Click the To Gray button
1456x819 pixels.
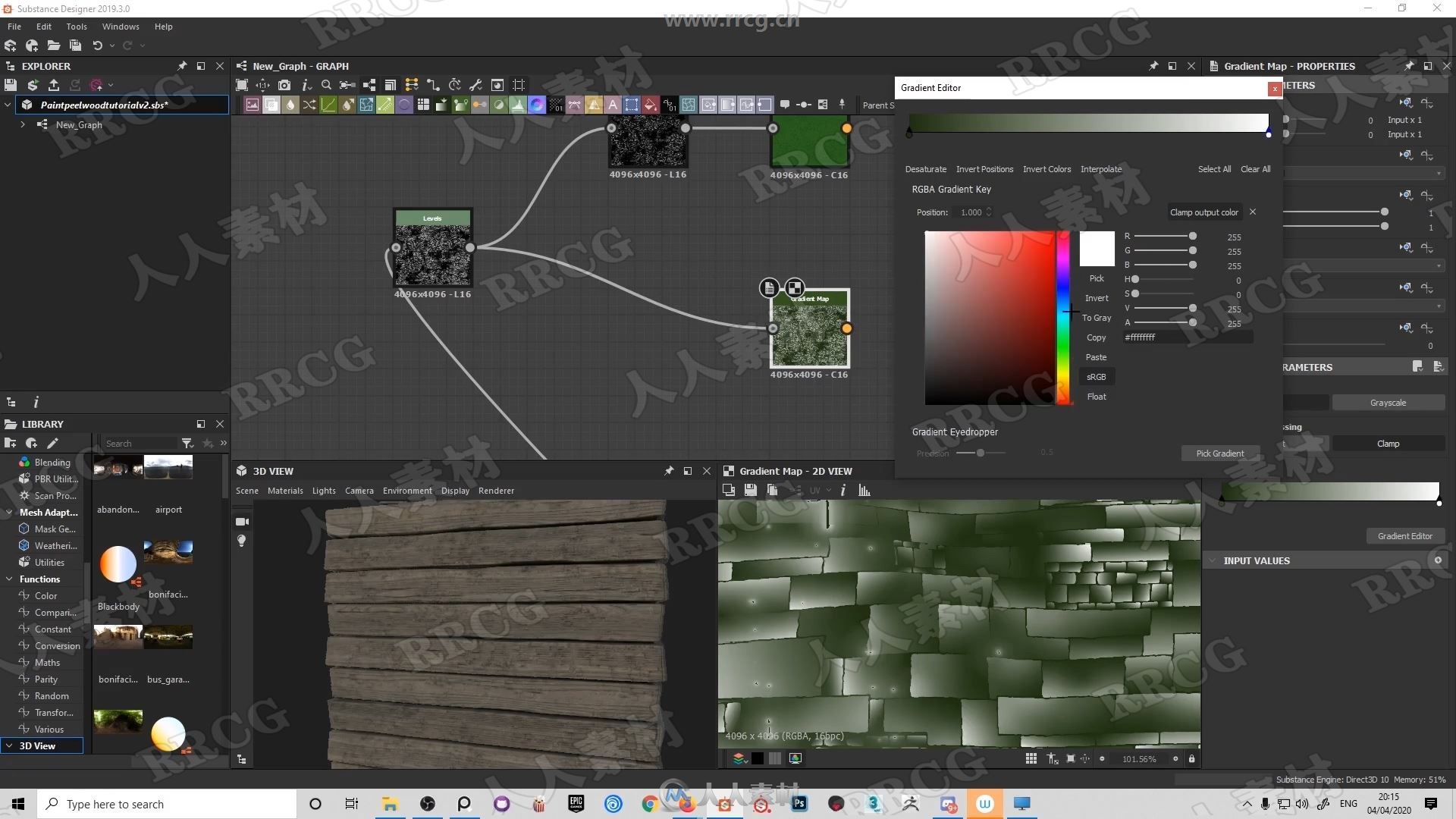1097,318
